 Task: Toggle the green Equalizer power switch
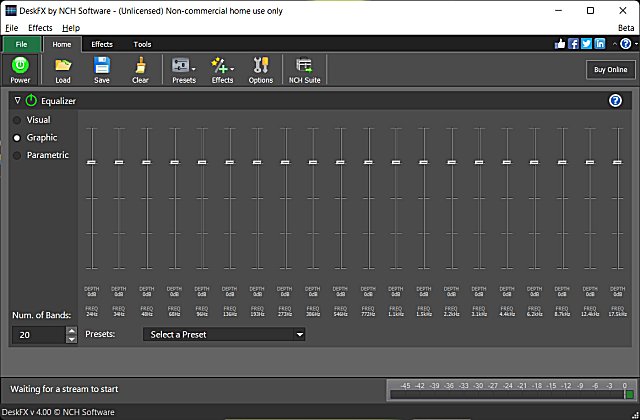coord(31,101)
